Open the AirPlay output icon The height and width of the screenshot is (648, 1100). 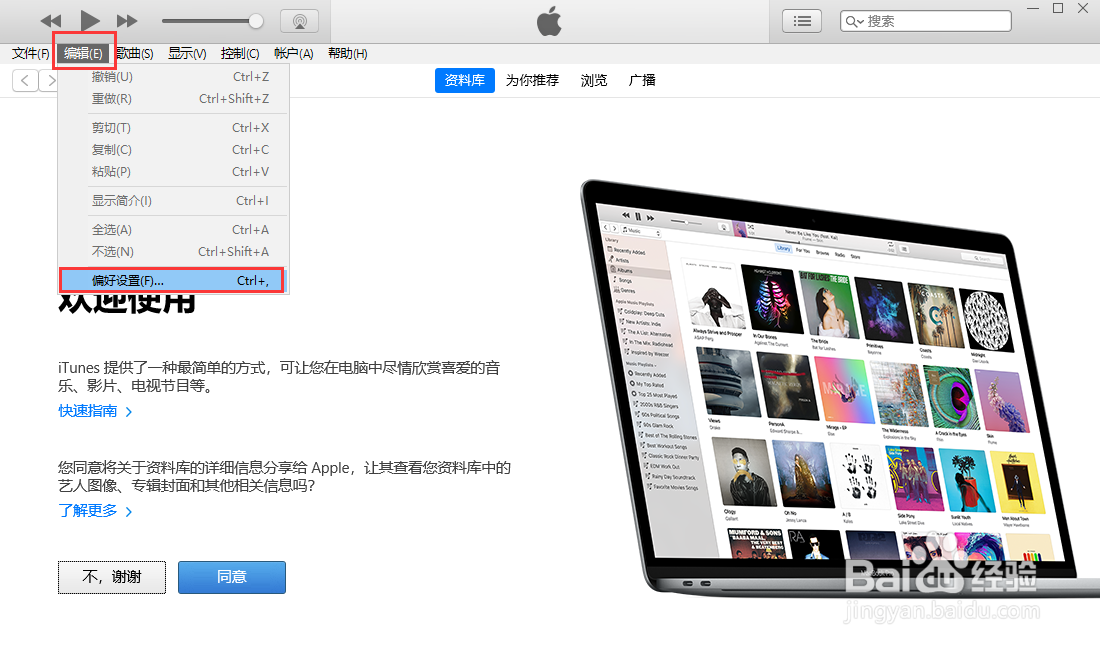(300, 21)
